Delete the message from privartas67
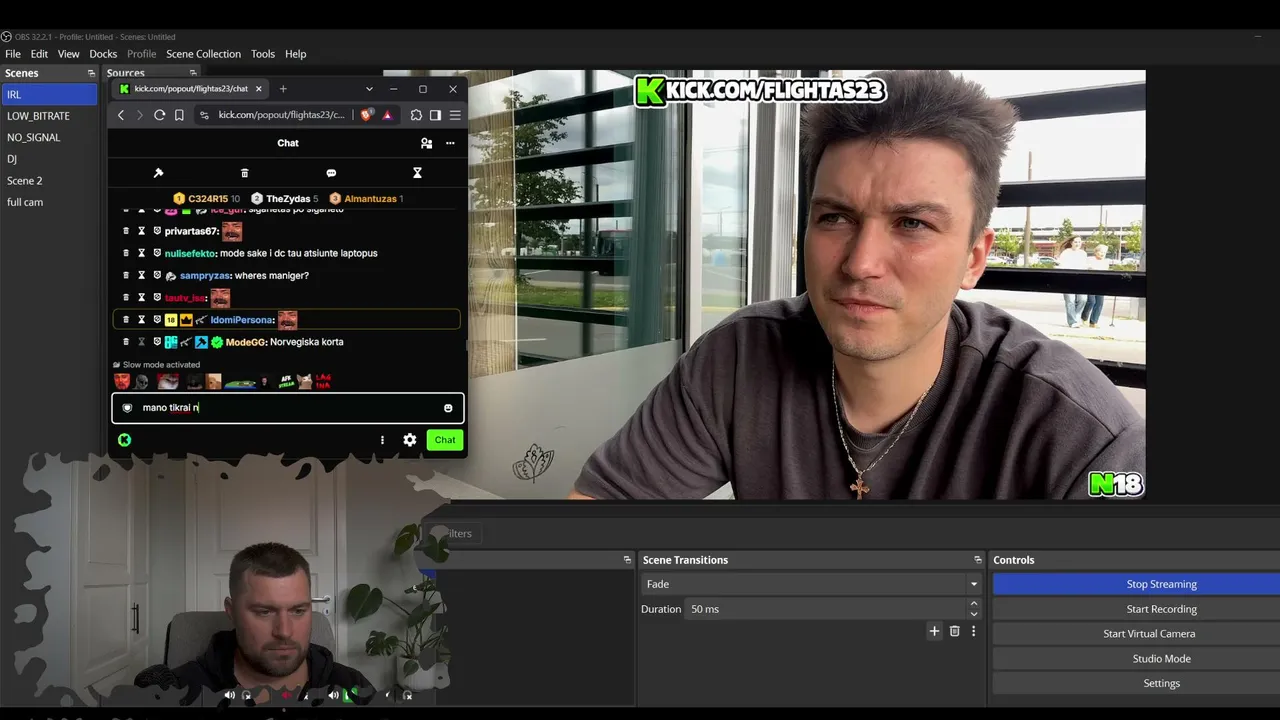The height and width of the screenshot is (720, 1280). tap(126, 231)
